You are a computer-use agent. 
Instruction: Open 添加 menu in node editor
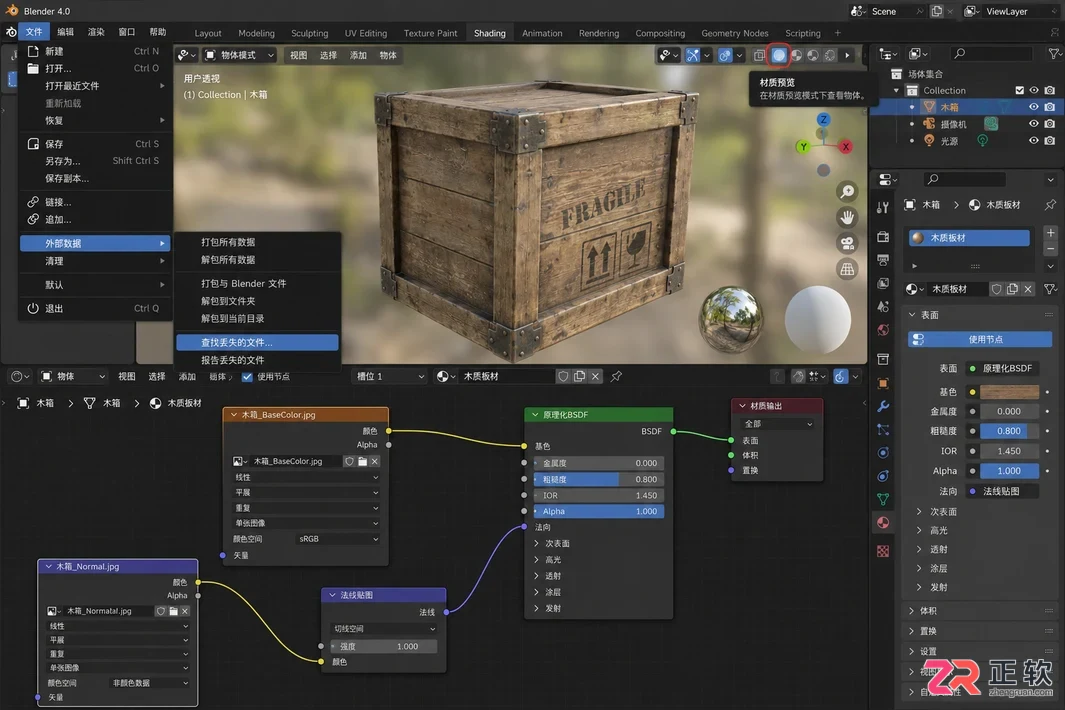tap(187, 376)
